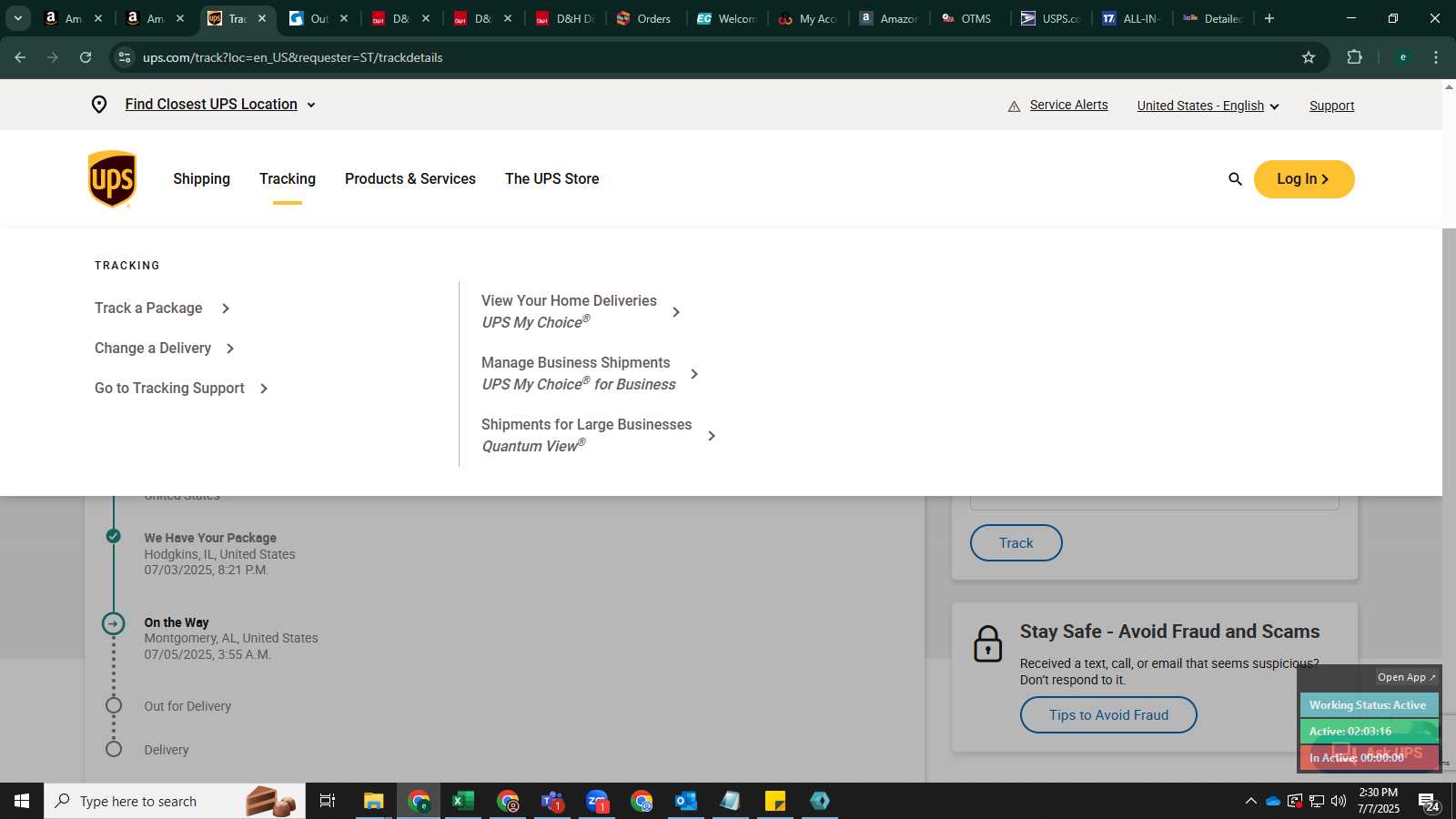
Task: Switch to the USPS.com tab
Action: click(1051, 18)
